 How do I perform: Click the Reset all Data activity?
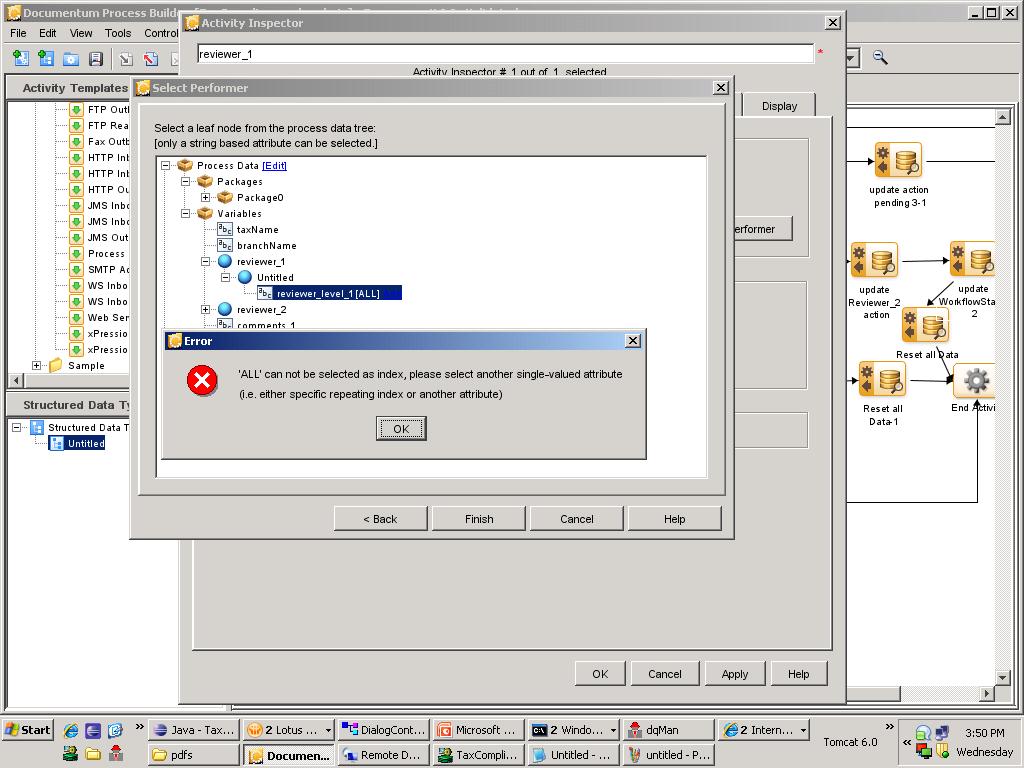(925, 325)
